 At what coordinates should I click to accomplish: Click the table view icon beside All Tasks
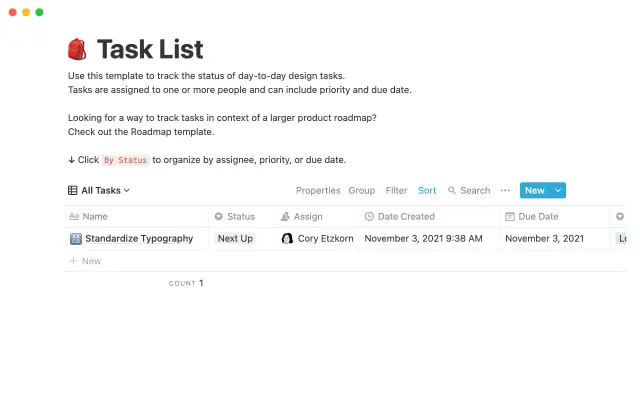(73, 191)
